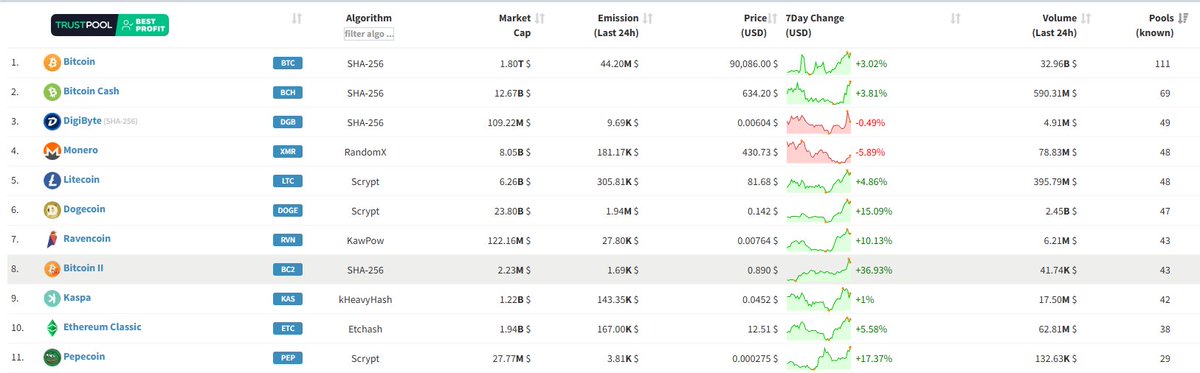The width and height of the screenshot is (1200, 373).
Task: Click the BCH ticker badge
Action: click(x=287, y=92)
